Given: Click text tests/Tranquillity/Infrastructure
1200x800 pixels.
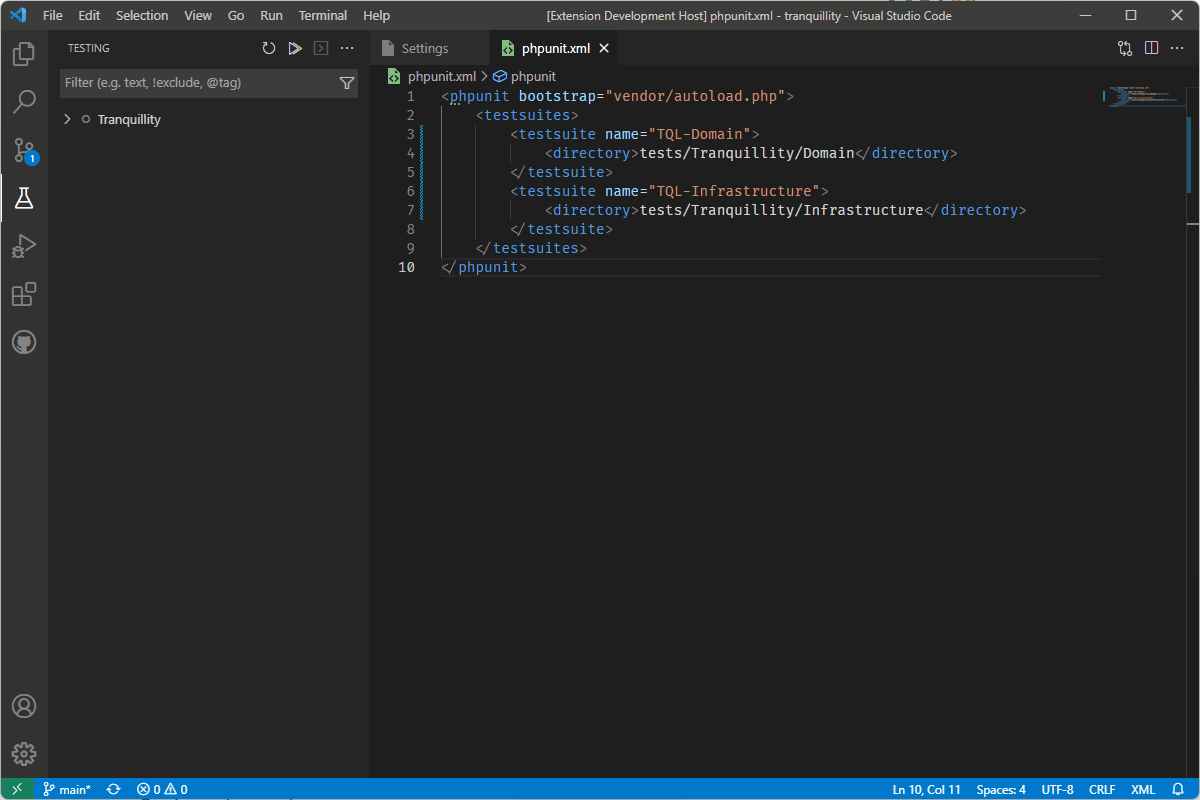Looking at the screenshot, I should 781,210.
